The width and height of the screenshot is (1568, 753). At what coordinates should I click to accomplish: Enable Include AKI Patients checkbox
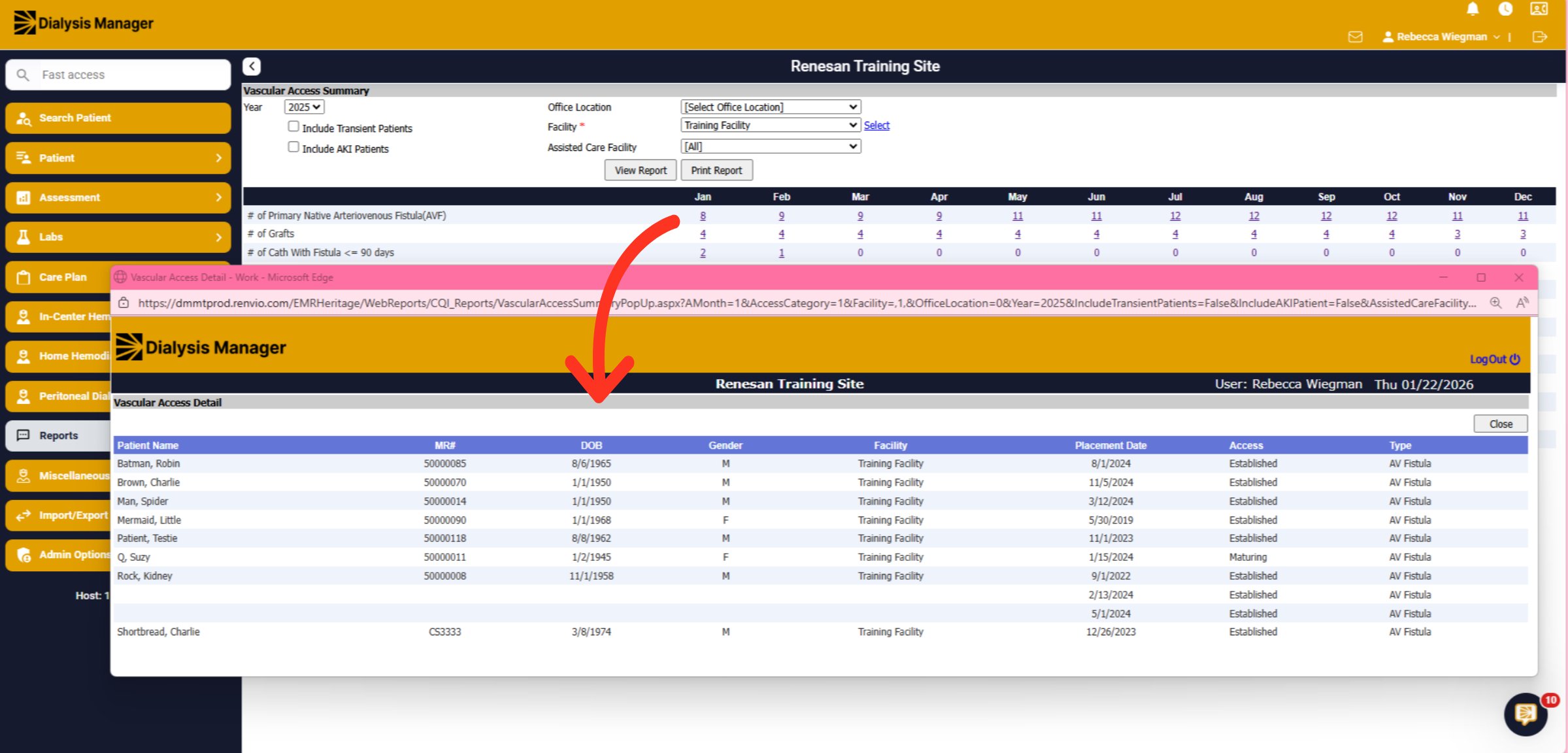click(293, 147)
